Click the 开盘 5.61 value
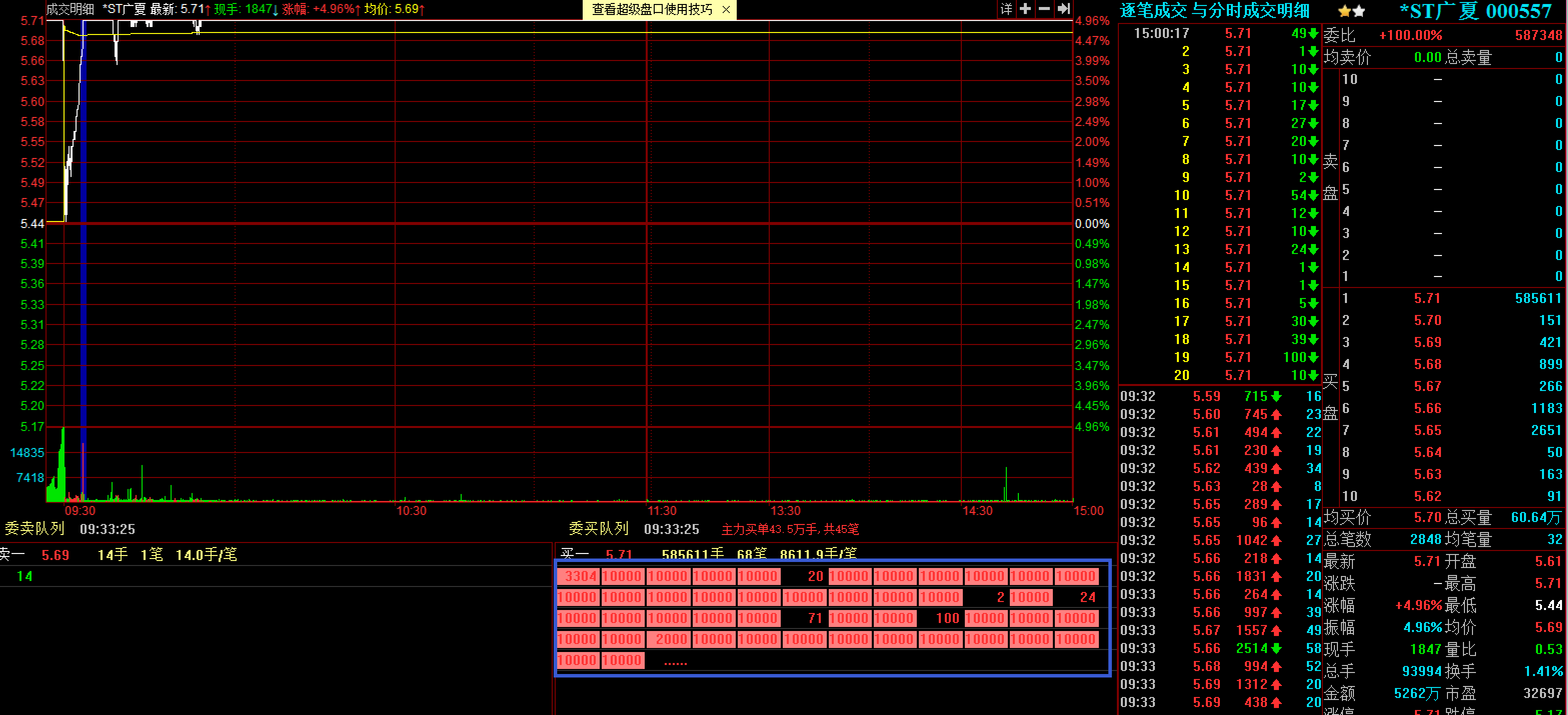1568x715 pixels. [1548, 561]
